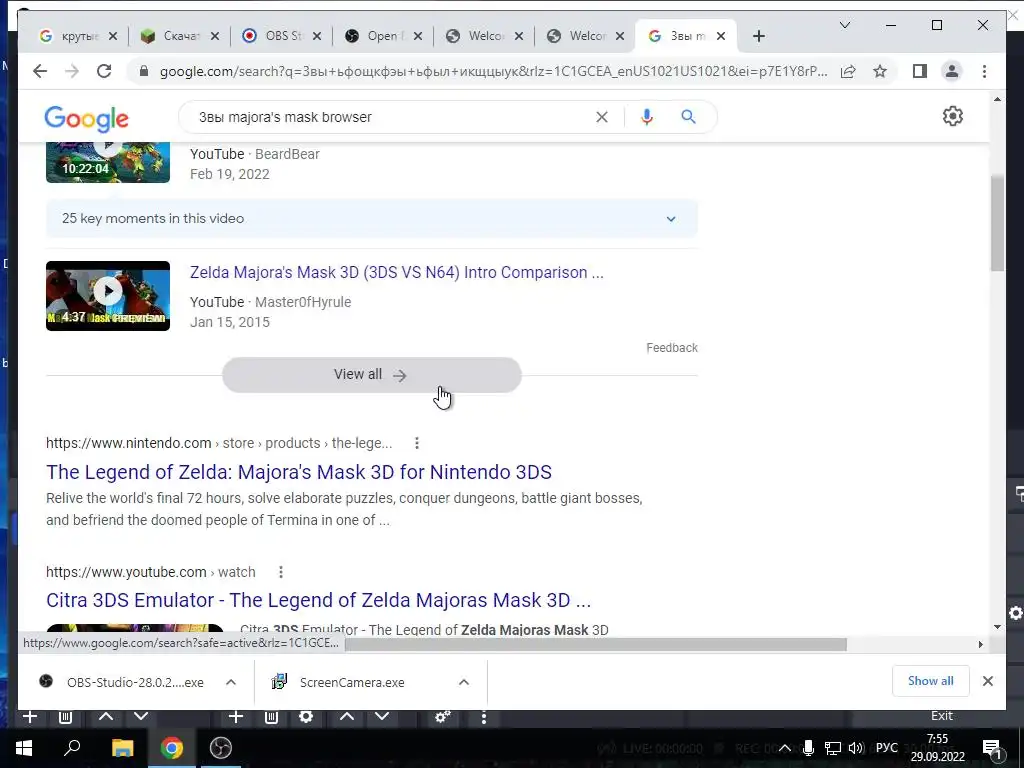Open the ScreenCamera.exe download

(338, 682)
